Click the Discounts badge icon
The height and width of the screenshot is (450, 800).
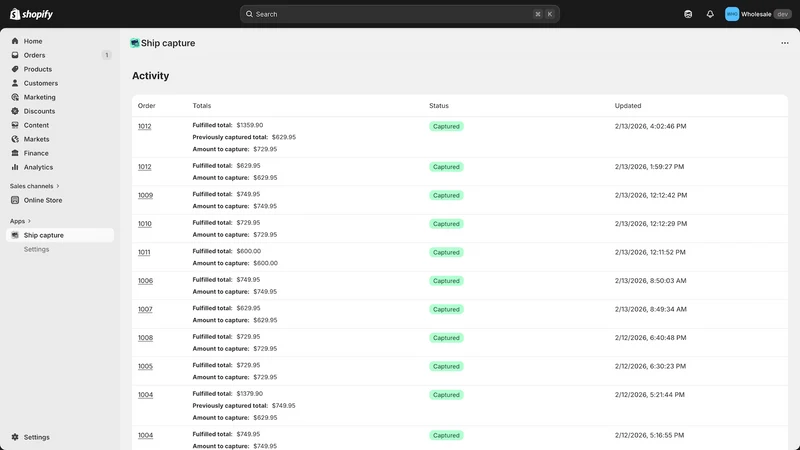(x=15, y=111)
